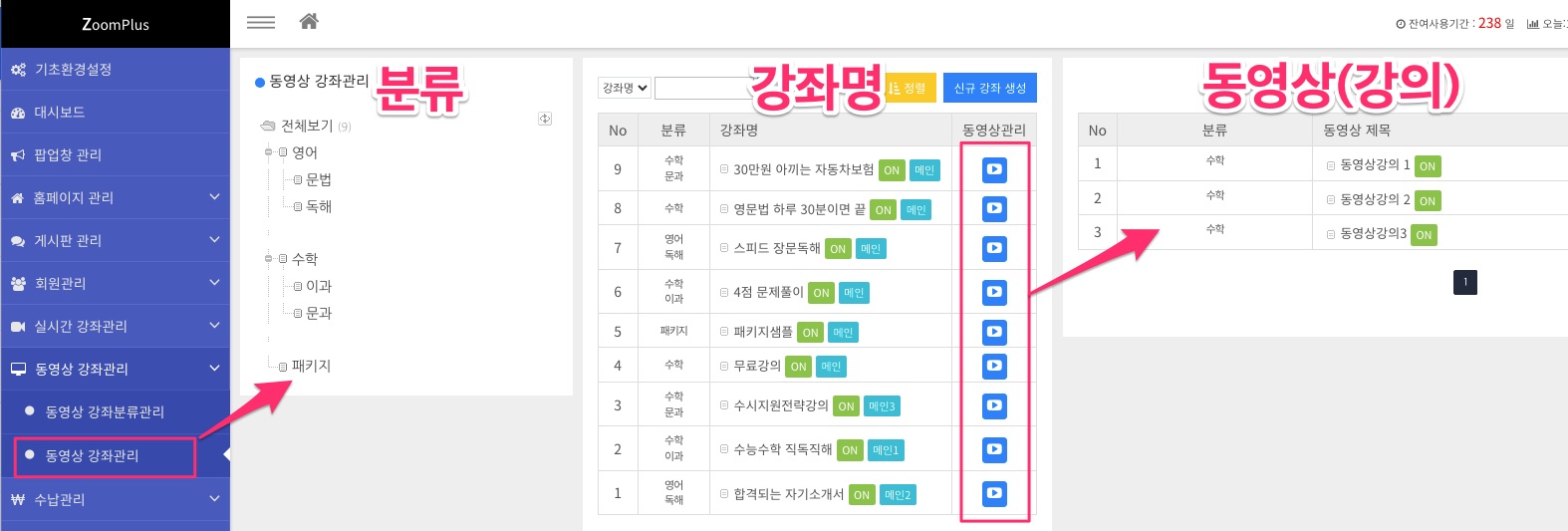Click page 1 pagination button
Screen dimensions: 1568x531
click(1464, 282)
